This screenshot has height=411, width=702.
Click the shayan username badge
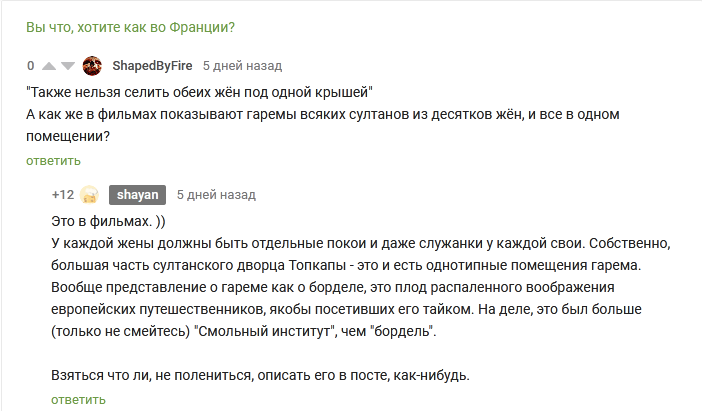tap(137, 194)
